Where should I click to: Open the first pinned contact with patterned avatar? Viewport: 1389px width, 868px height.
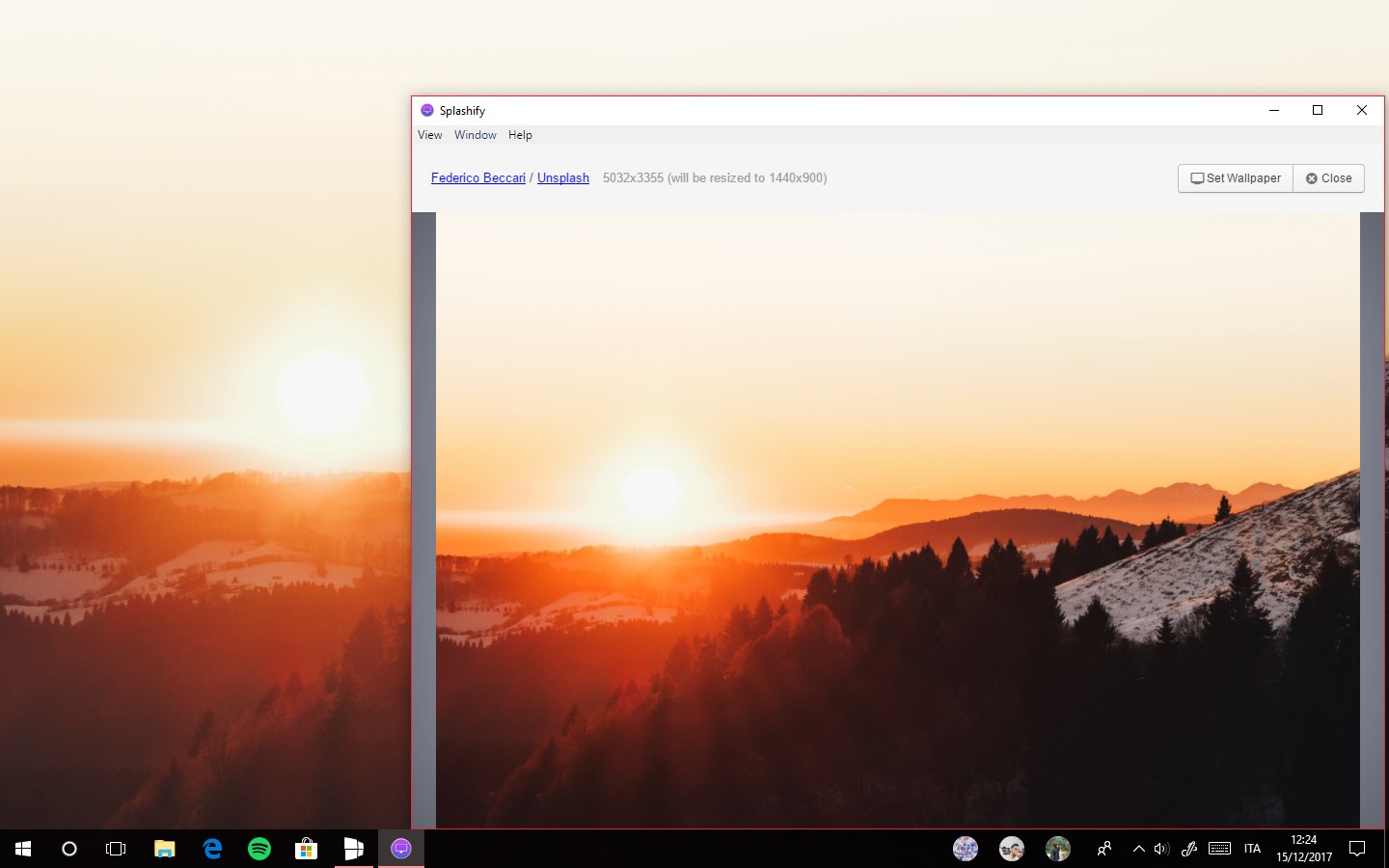click(x=966, y=849)
